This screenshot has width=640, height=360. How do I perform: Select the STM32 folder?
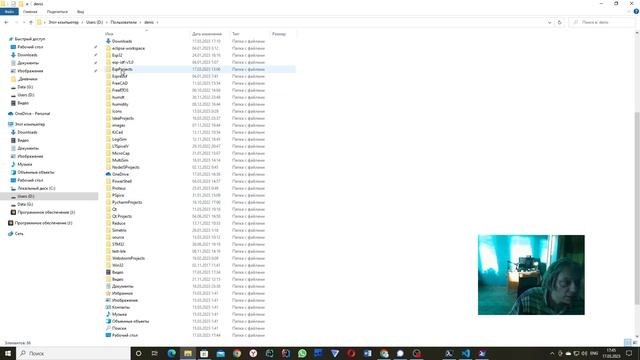point(118,244)
